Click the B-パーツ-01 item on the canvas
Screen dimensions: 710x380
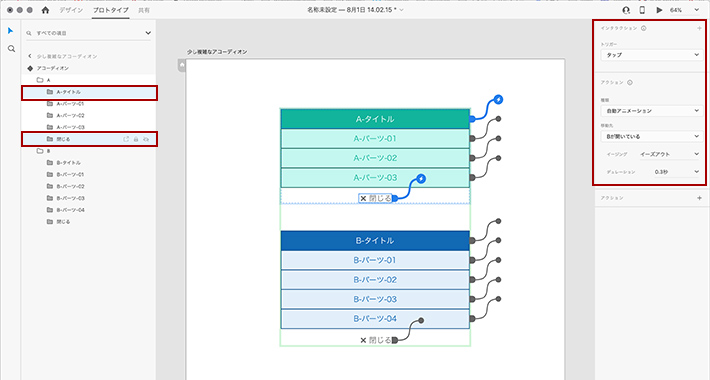point(375,260)
